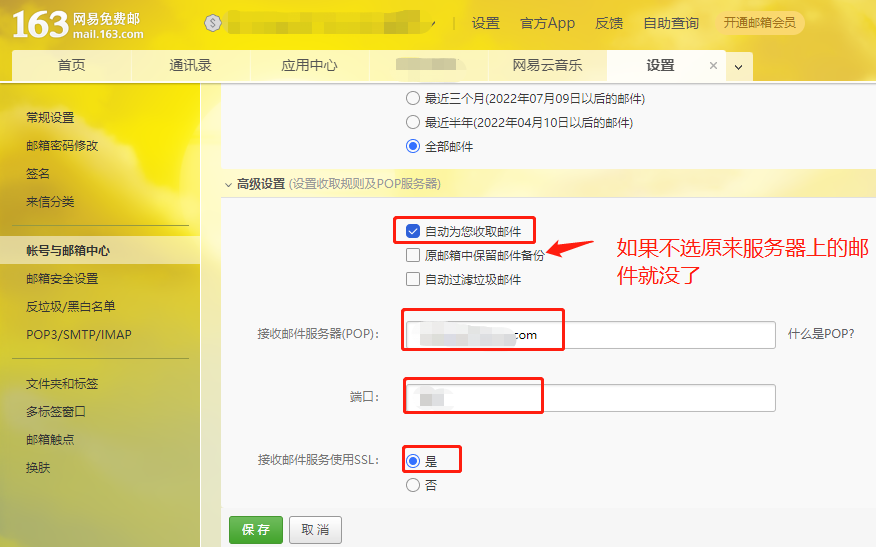Click the 端口 port input field
The height and width of the screenshot is (547, 876).
pyautogui.click(x=591, y=398)
